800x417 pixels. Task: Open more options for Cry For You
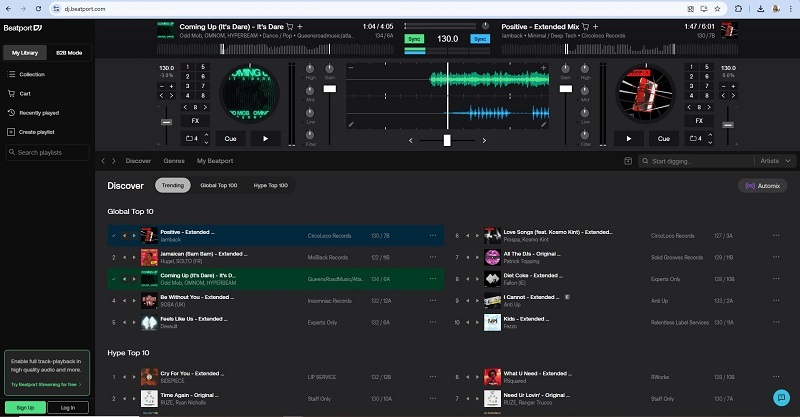pyautogui.click(x=433, y=377)
